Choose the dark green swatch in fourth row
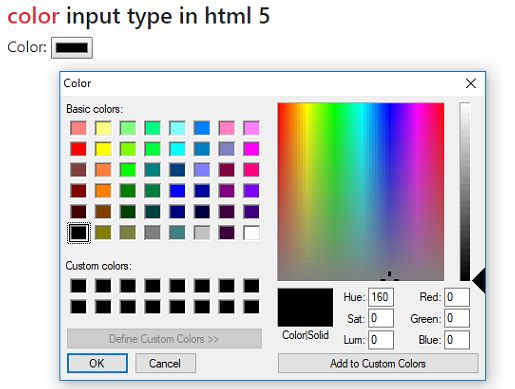 click(128, 191)
